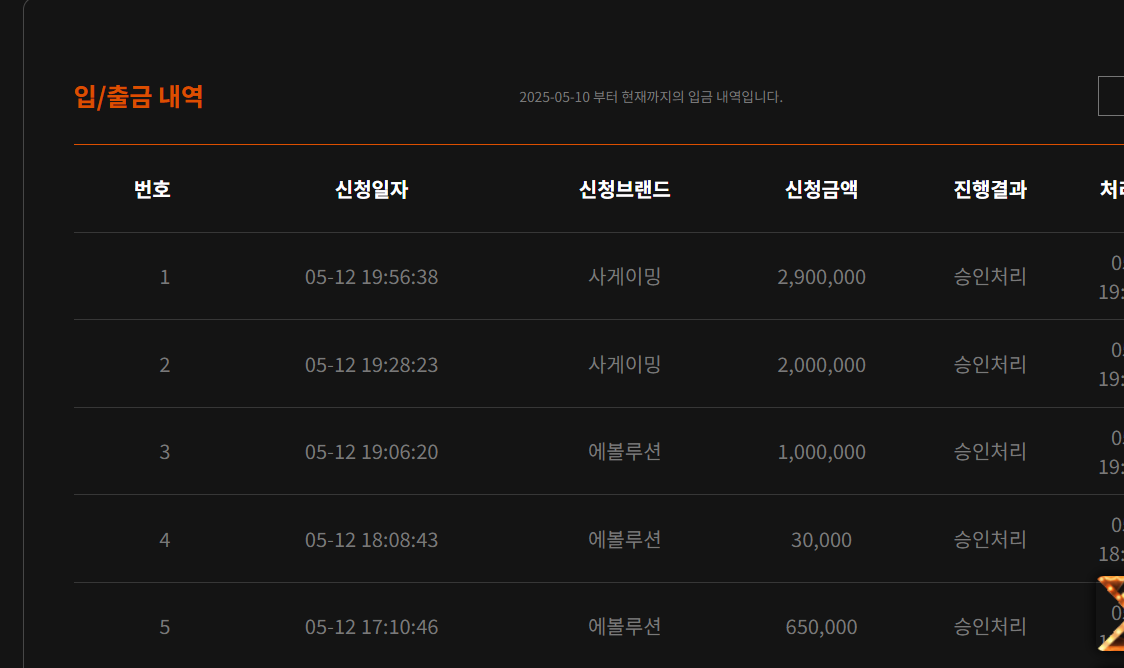This screenshot has height=668, width=1124.
Task: Select row 1 date 05-12 19:56:38
Action: tap(371, 277)
